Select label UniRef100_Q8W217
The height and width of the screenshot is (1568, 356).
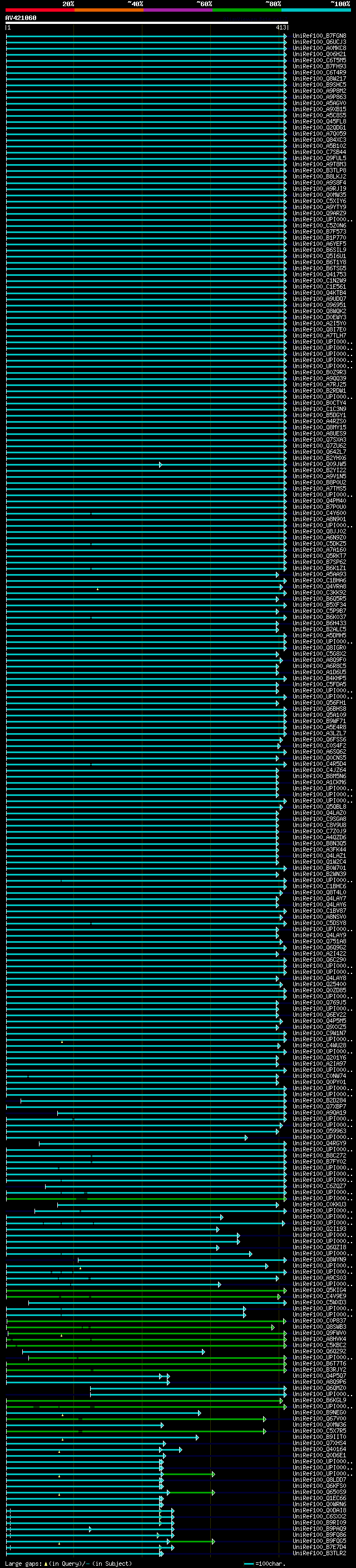point(319,78)
